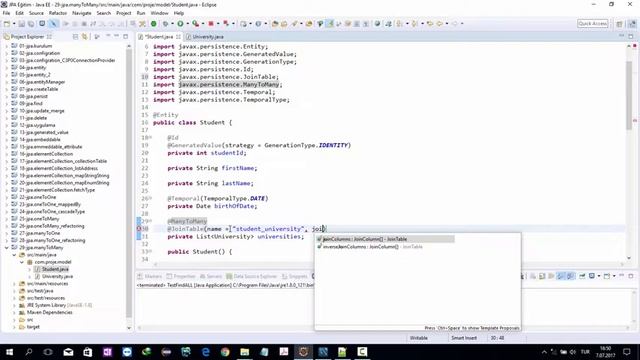The height and width of the screenshot is (360, 640).
Task: Click the TUR language indicator in system tray
Action: 585,352
